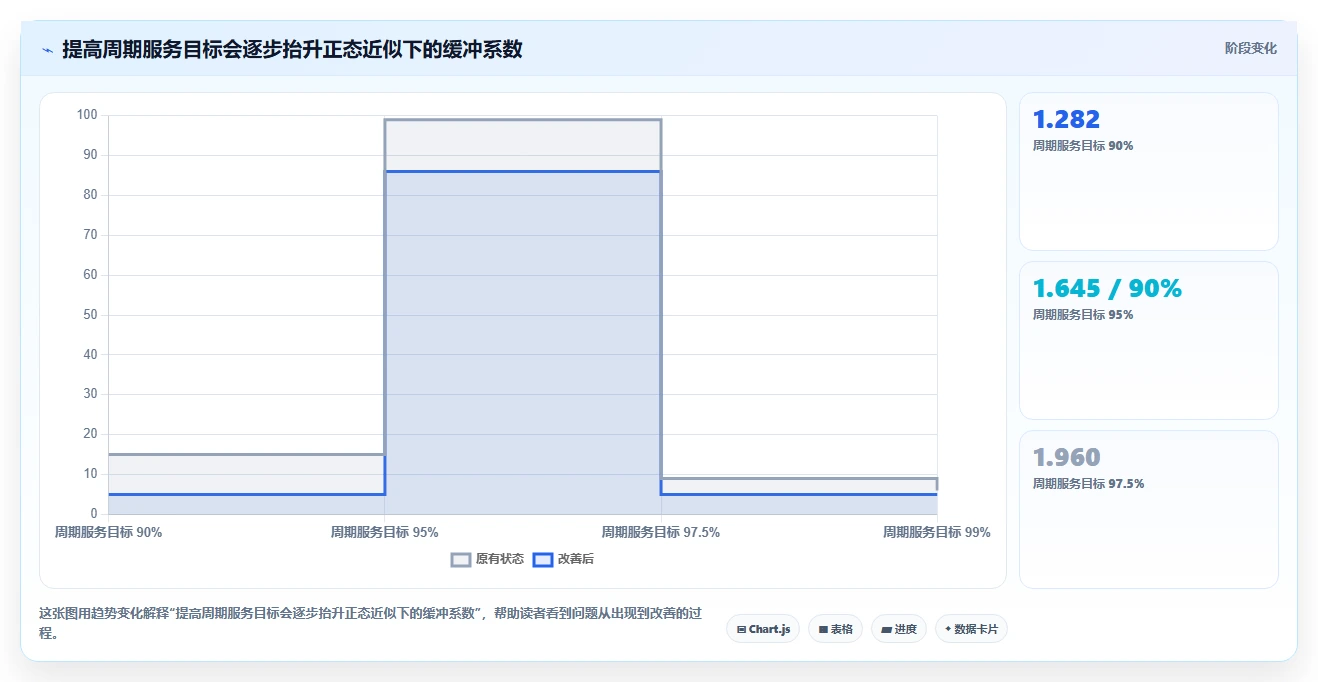The width and height of the screenshot is (1318, 682).
Task: Click x-axis label 周期服务目标 90%
Action: 108,533
